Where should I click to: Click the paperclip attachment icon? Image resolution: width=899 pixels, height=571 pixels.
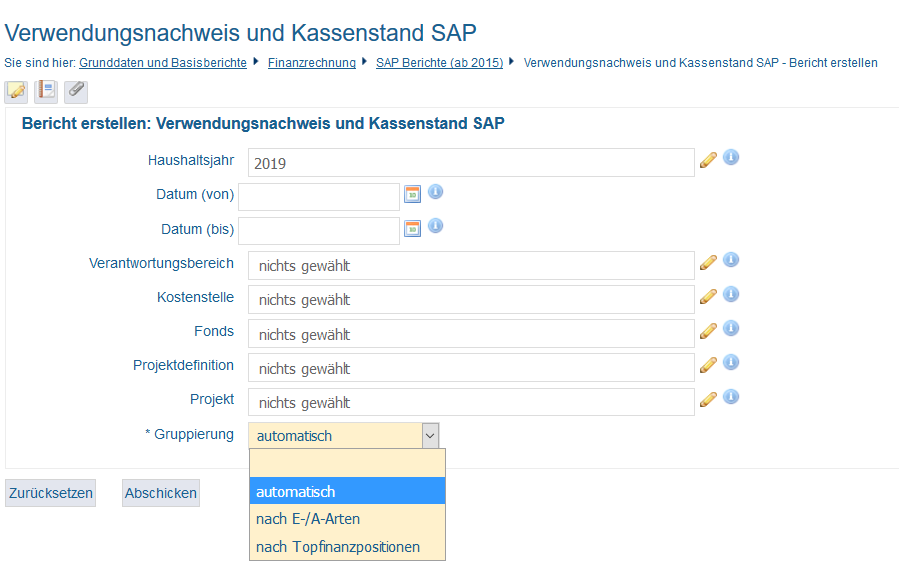(76, 92)
